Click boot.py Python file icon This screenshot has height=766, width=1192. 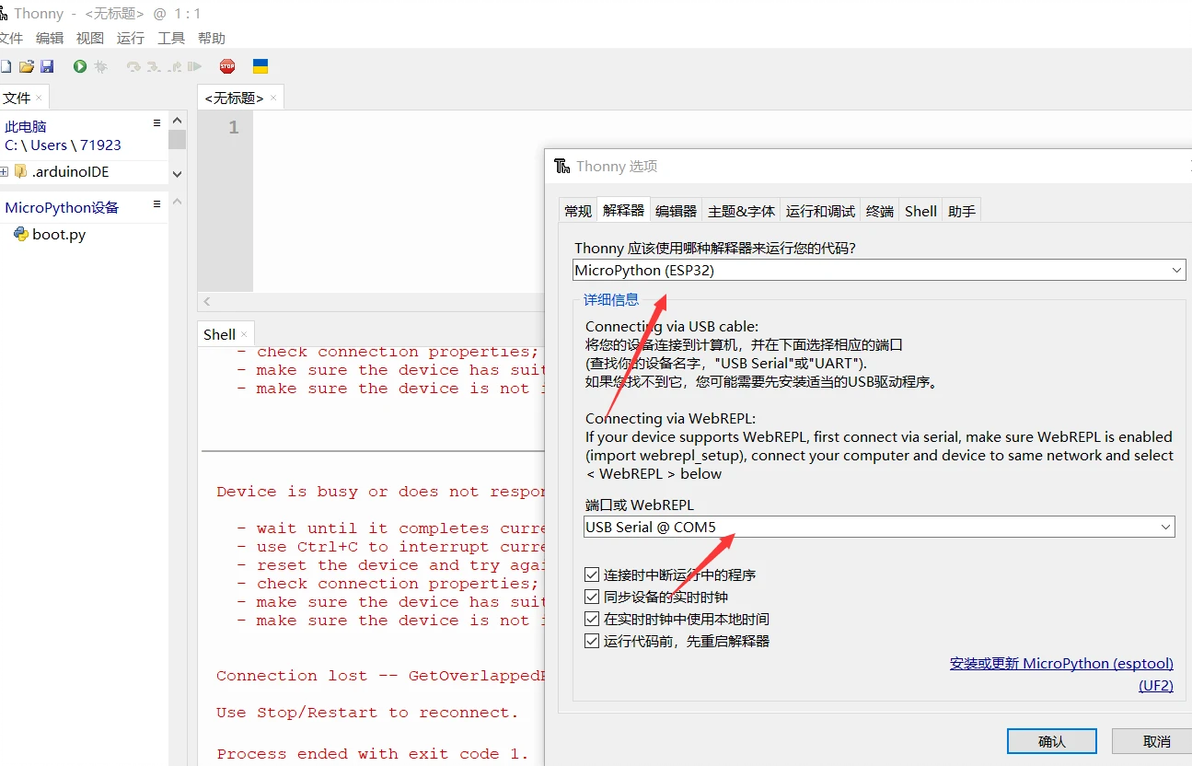click(21, 234)
